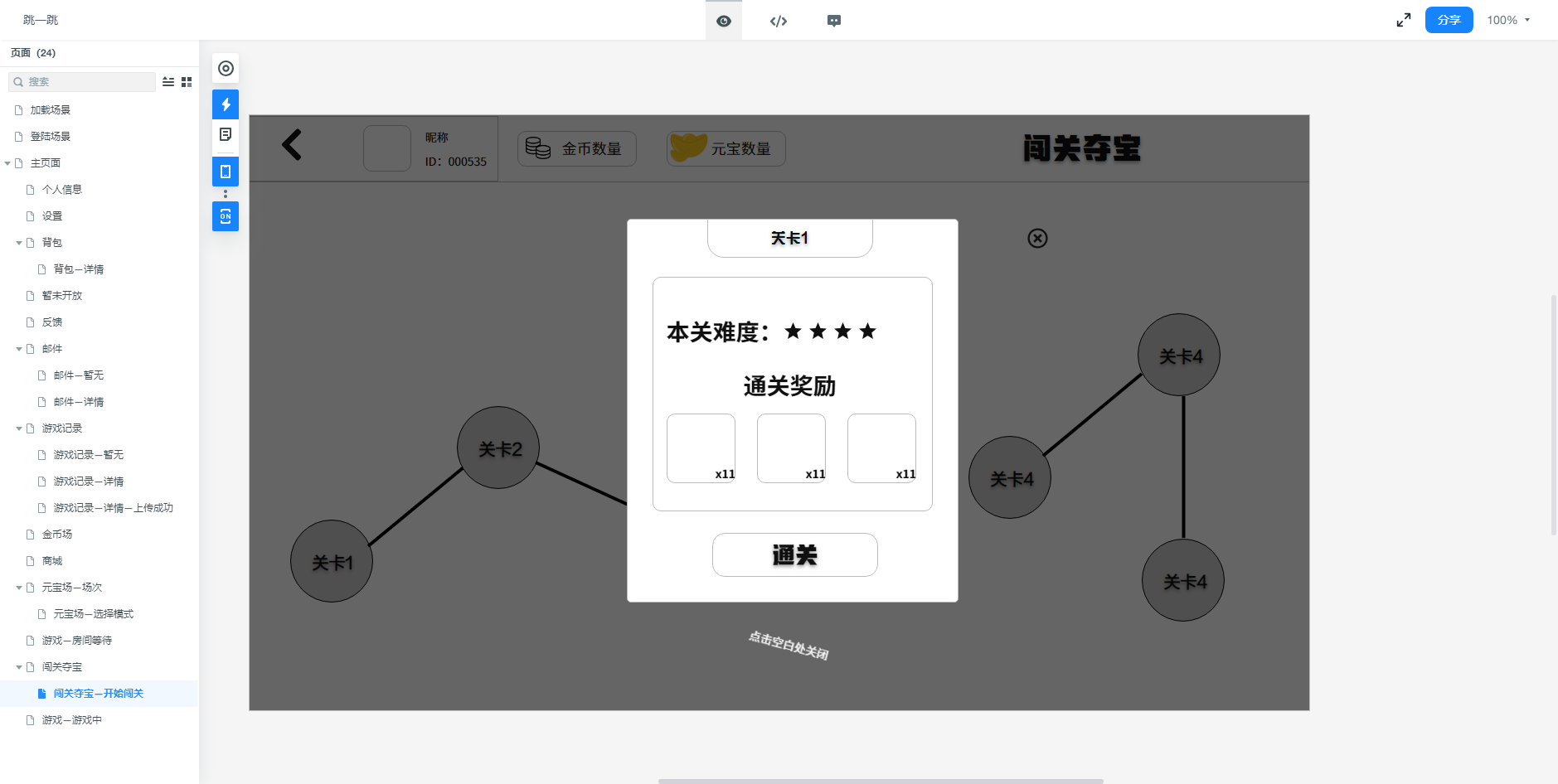The height and width of the screenshot is (784, 1558).
Task: Toggle the ON screen-fit button
Action: [x=226, y=216]
